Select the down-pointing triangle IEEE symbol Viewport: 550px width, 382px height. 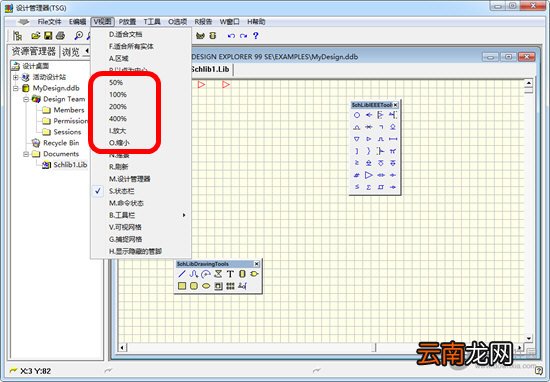[x=357, y=139]
